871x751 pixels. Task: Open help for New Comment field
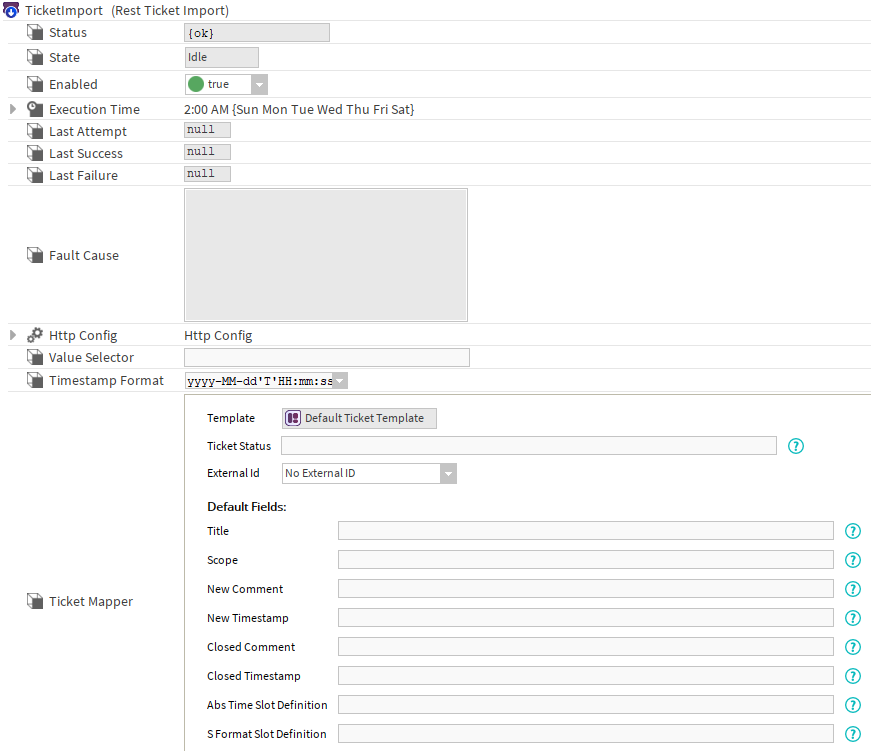[x=853, y=589]
